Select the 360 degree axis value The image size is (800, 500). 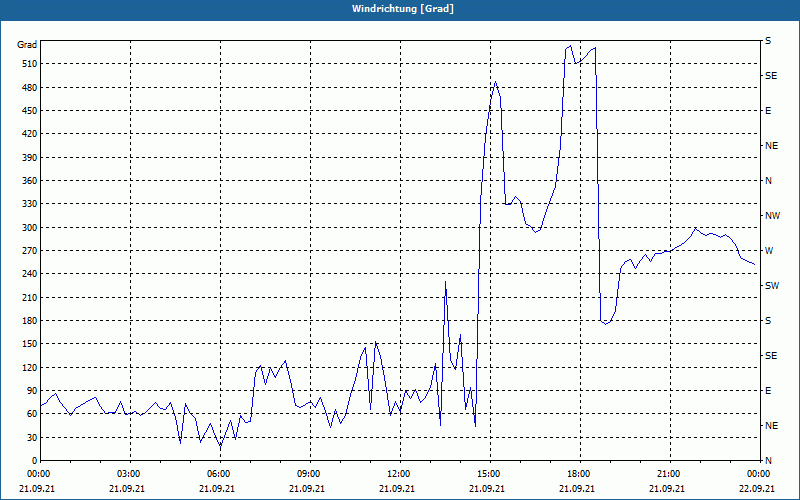coord(30,181)
